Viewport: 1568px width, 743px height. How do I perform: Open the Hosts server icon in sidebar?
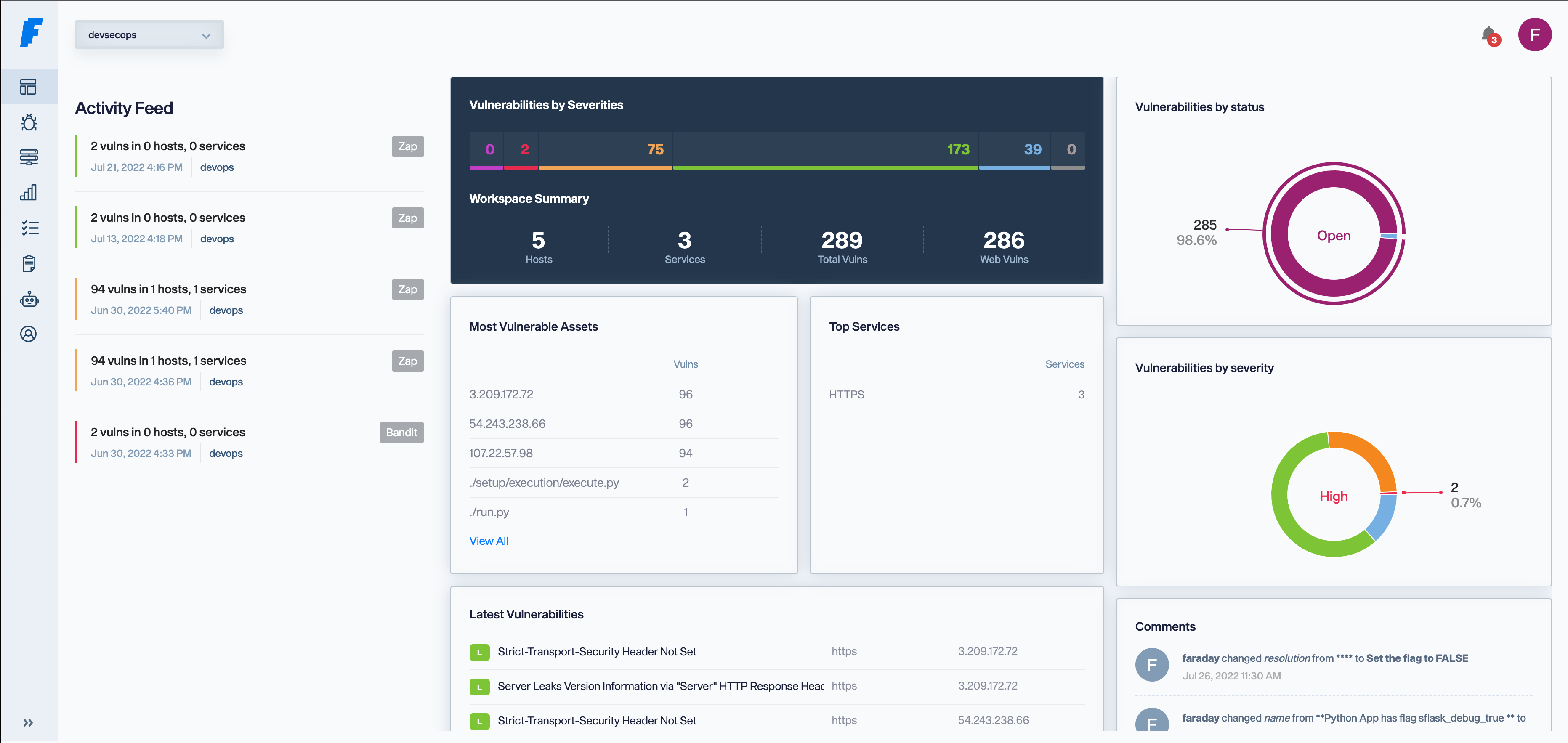29,157
